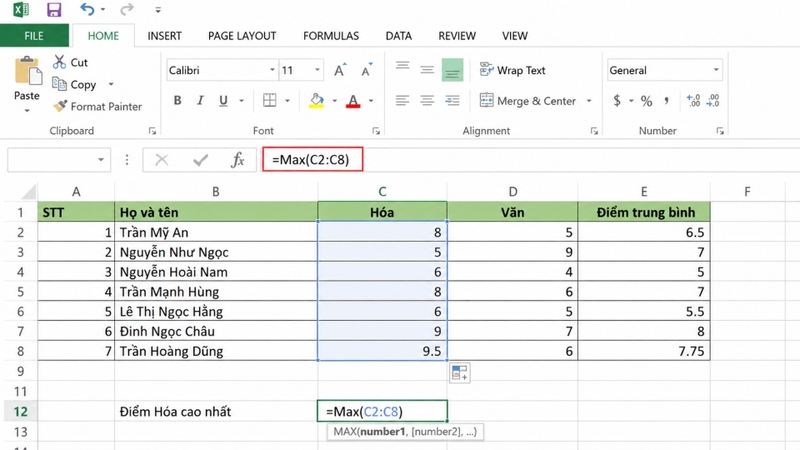This screenshot has width=800, height=450.
Task: Click the Copy button
Action: [74, 84]
